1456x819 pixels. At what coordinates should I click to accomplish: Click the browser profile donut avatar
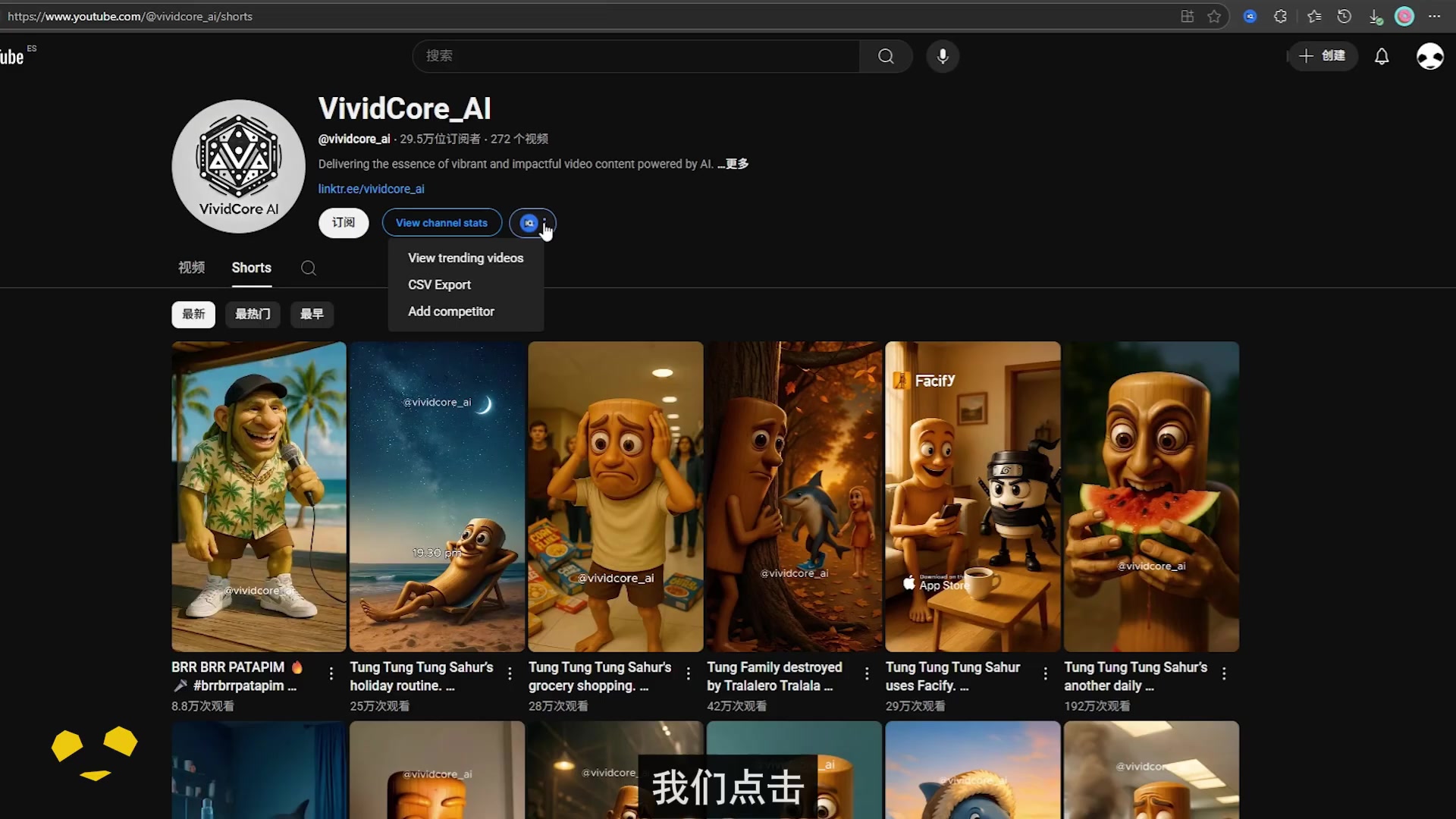point(1404,16)
